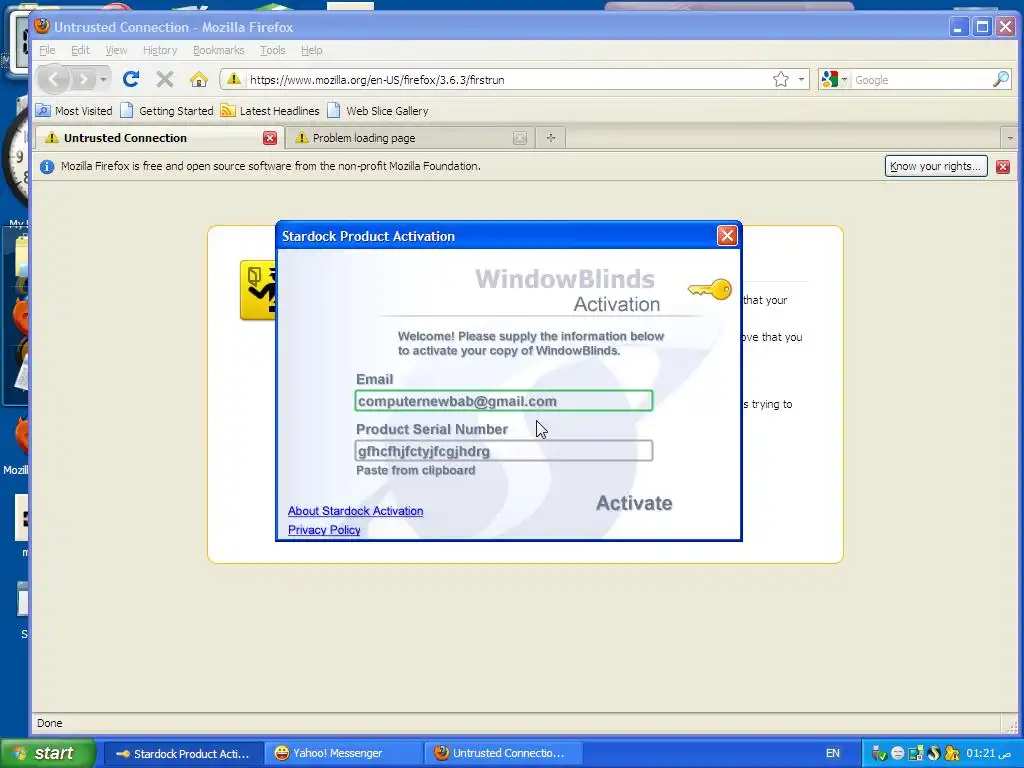1024x768 pixels.
Task: Switch to Stardock Product Activation taskbar button
Action: [184, 754]
